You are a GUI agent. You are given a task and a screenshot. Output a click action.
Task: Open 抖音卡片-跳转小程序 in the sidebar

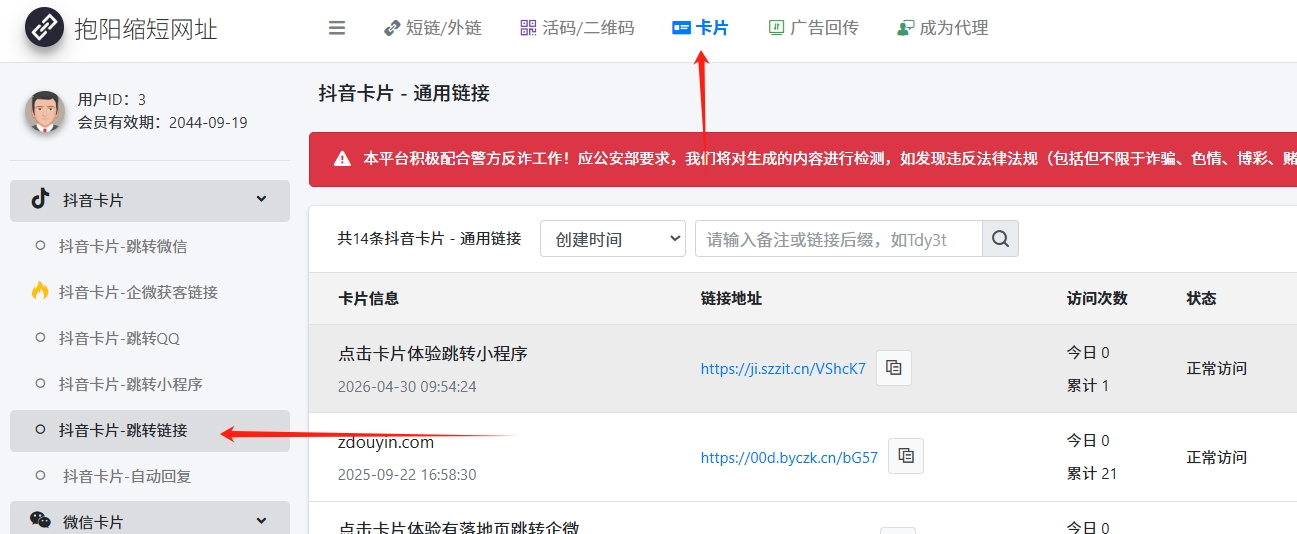coord(130,384)
